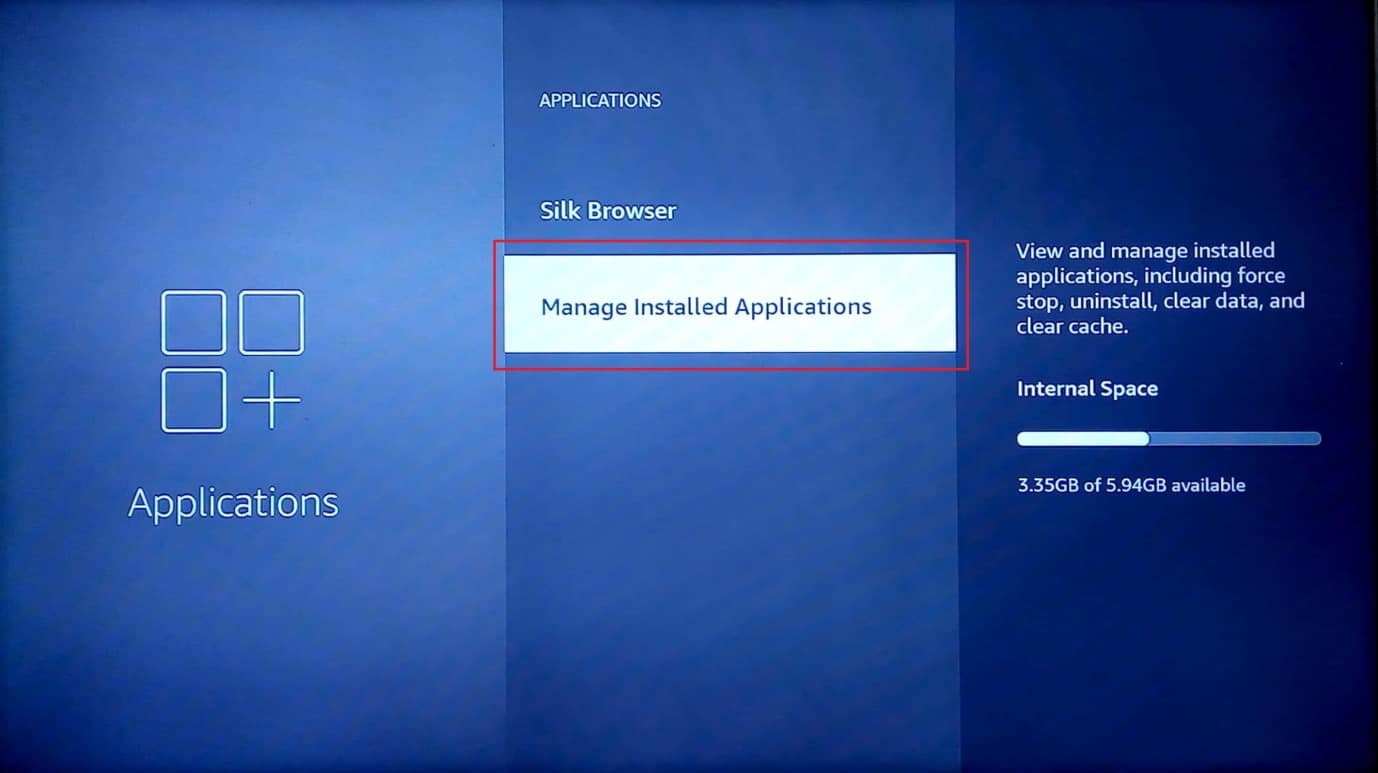Image resolution: width=1378 pixels, height=773 pixels.
Task: Open Silk Browser settings
Action: pos(608,211)
